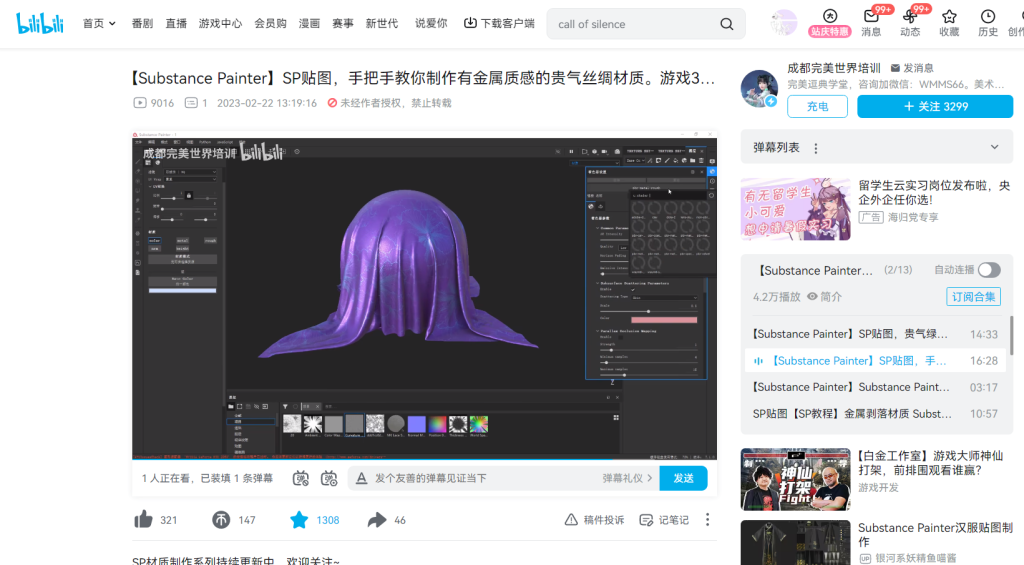
Task: Send danmaku with 发送 button
Action: (x=683, y=478)
